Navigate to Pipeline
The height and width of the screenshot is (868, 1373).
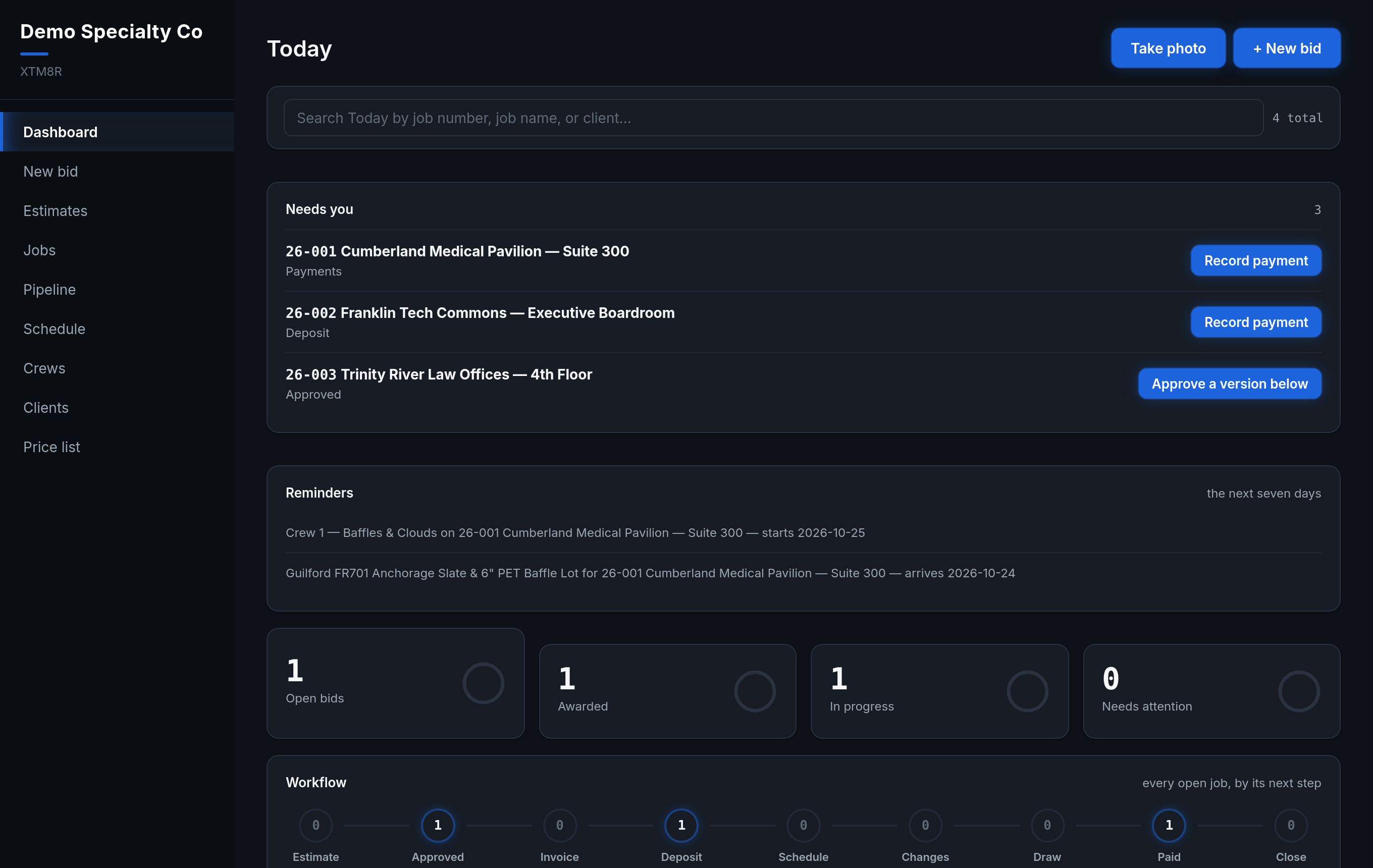(x=117, y=289)
